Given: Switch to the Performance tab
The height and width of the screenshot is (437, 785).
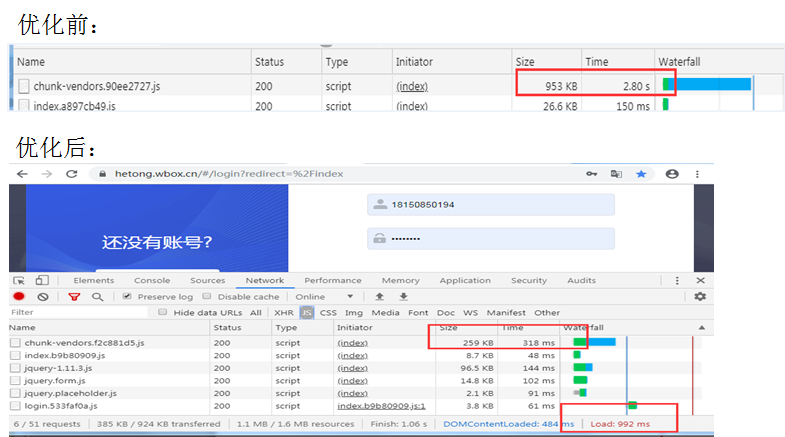Looking at the screenshot, I should click(332, 280).
